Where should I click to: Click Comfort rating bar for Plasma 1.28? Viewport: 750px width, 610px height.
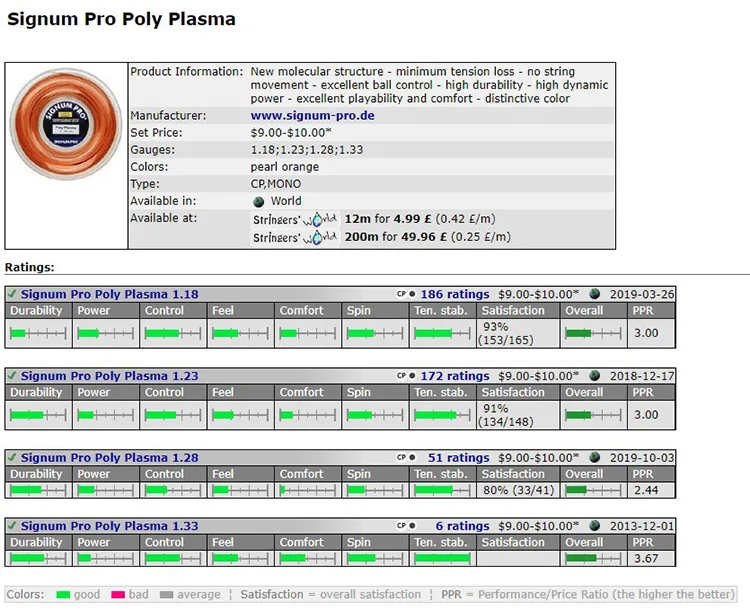(308, 490)
